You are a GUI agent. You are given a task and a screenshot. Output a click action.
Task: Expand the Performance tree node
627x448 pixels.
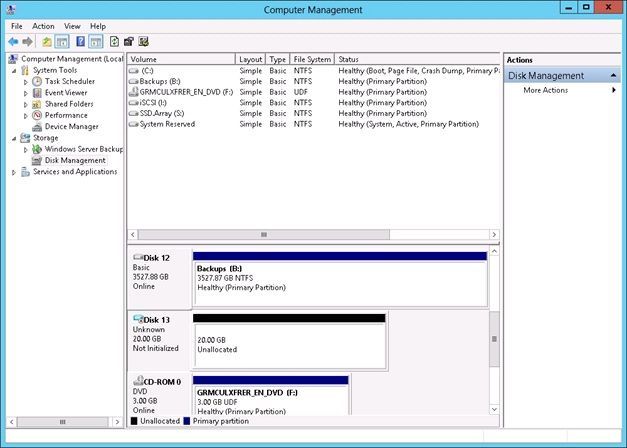point(26,116)
